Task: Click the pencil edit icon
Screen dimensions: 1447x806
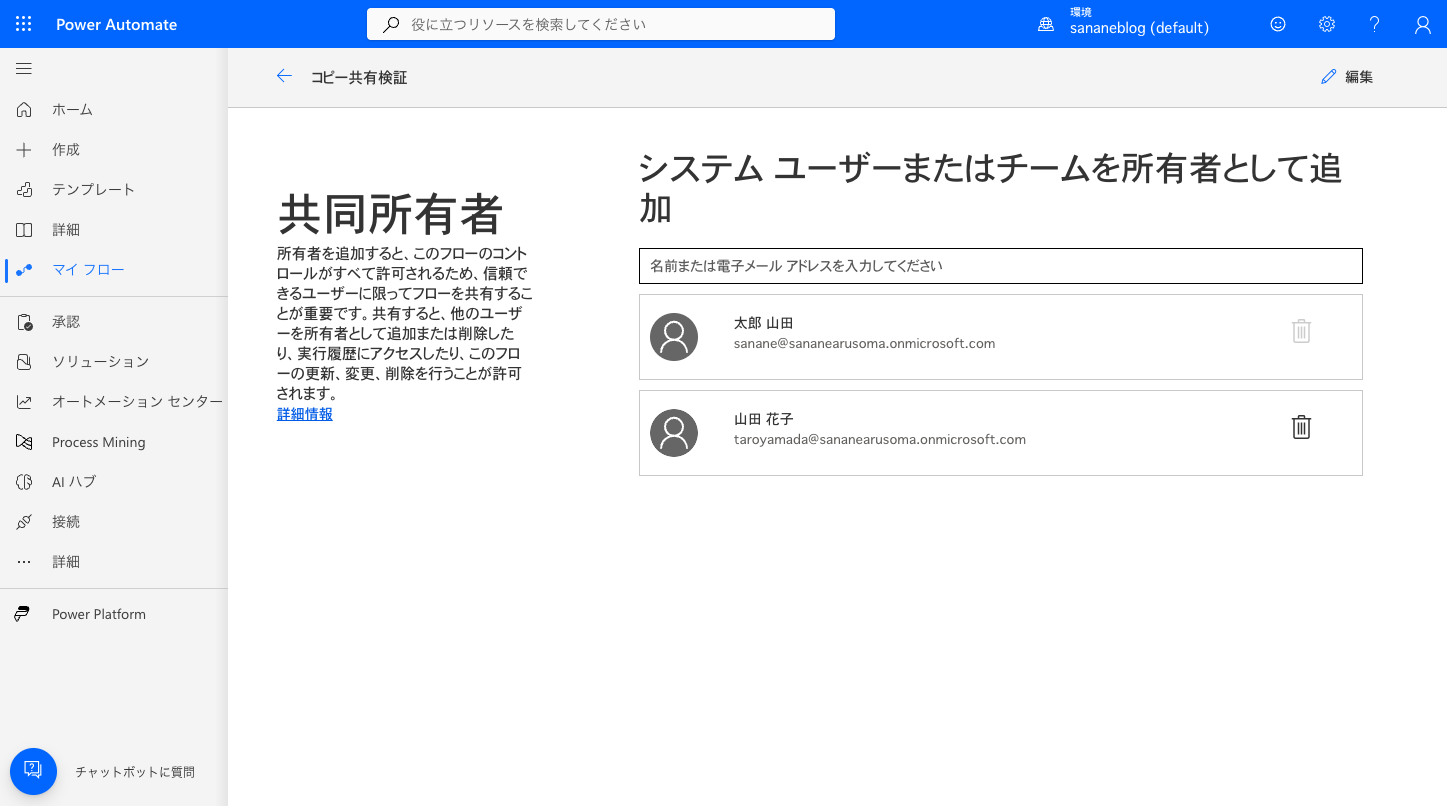Action: pyautogui.click(x=1329, y=77)
